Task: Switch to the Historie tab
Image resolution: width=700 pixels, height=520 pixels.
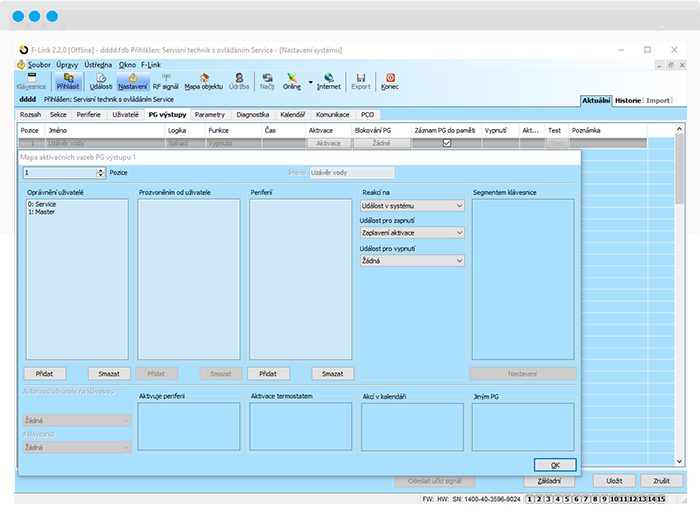Action: coord(628,101)
